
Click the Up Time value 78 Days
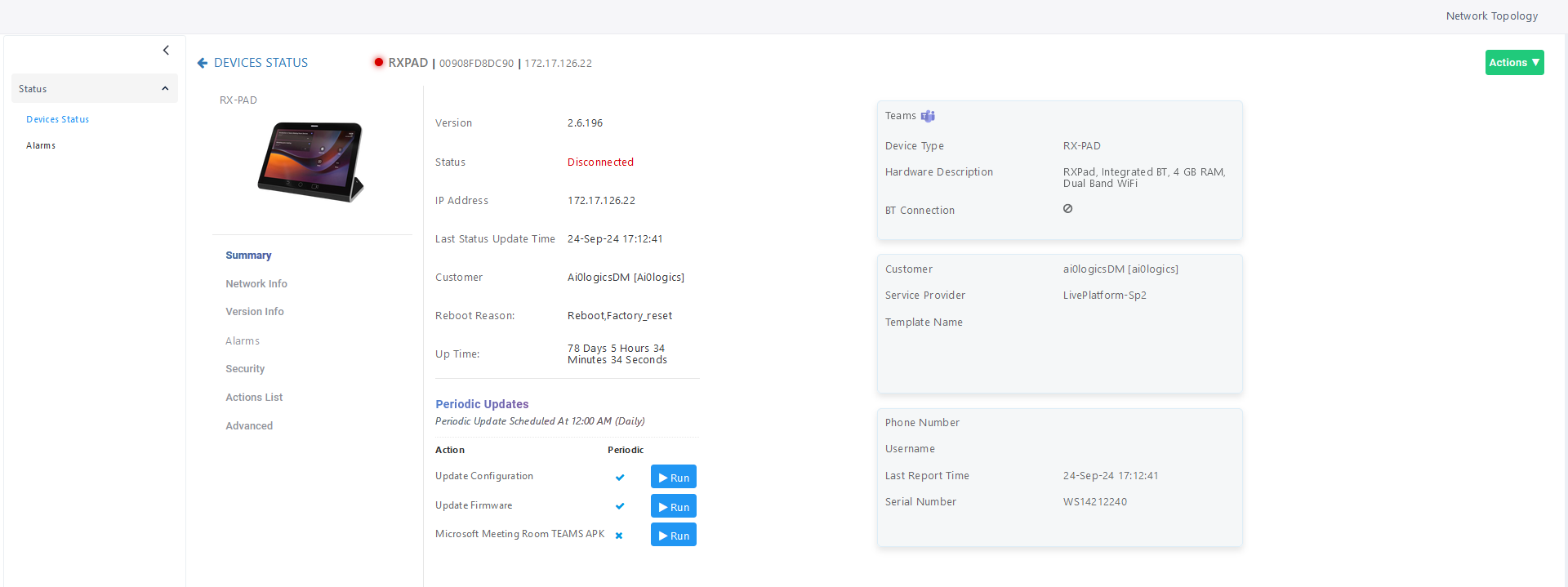pyautogui.click(x=617, y=354)
